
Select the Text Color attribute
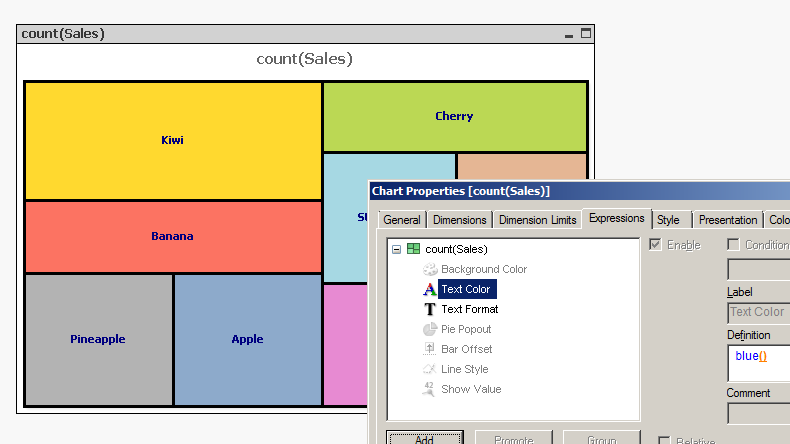(467, 289)
